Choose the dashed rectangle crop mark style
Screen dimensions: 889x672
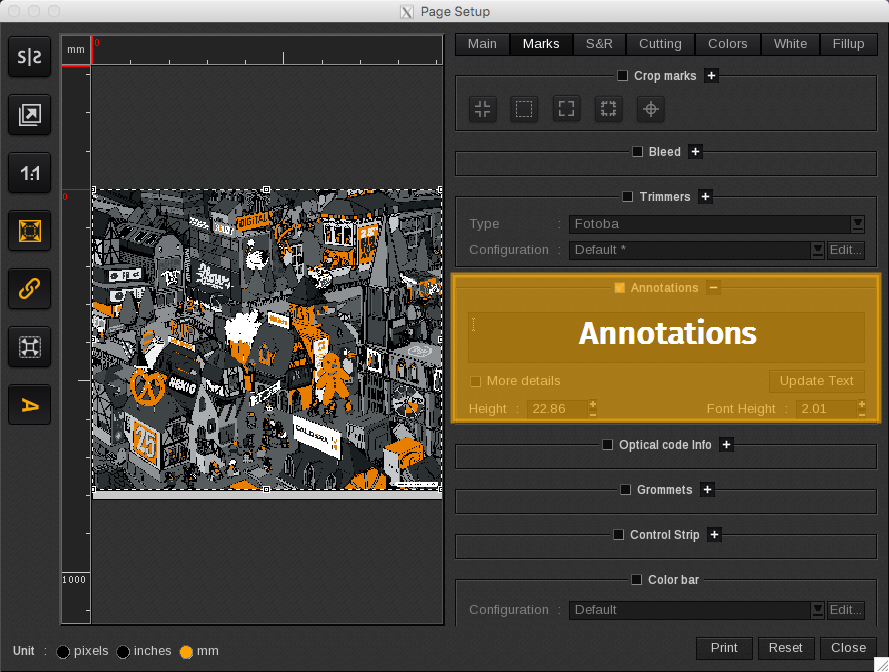pyautogui.click(x=524, y=109)
